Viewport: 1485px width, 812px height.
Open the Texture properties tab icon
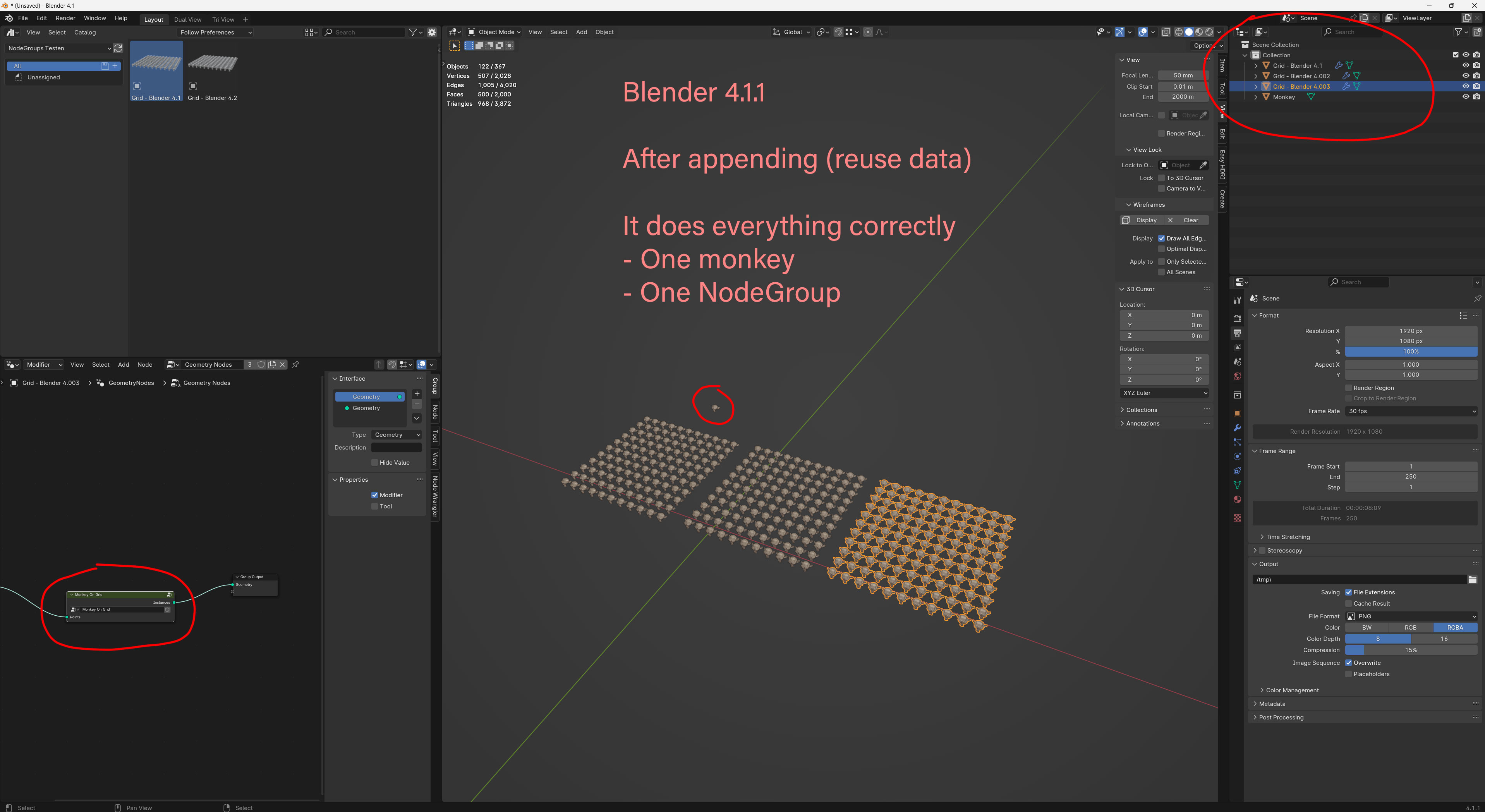pos(1237,518)
